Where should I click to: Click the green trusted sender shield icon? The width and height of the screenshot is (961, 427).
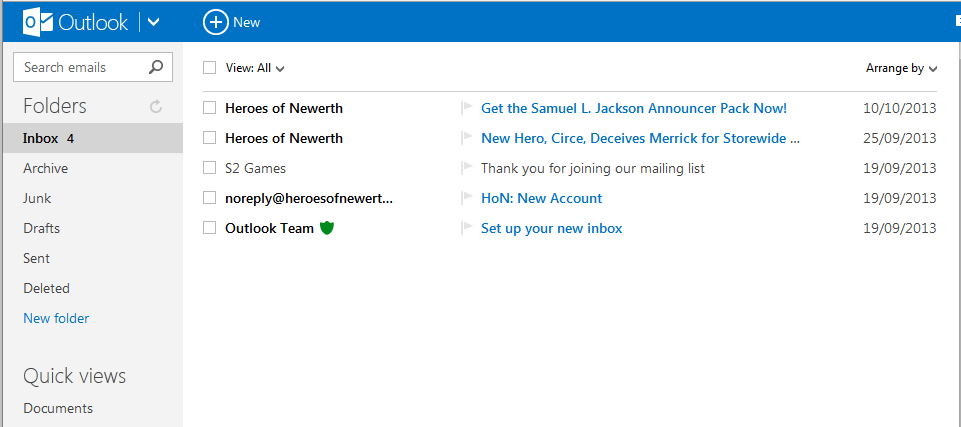327,229
